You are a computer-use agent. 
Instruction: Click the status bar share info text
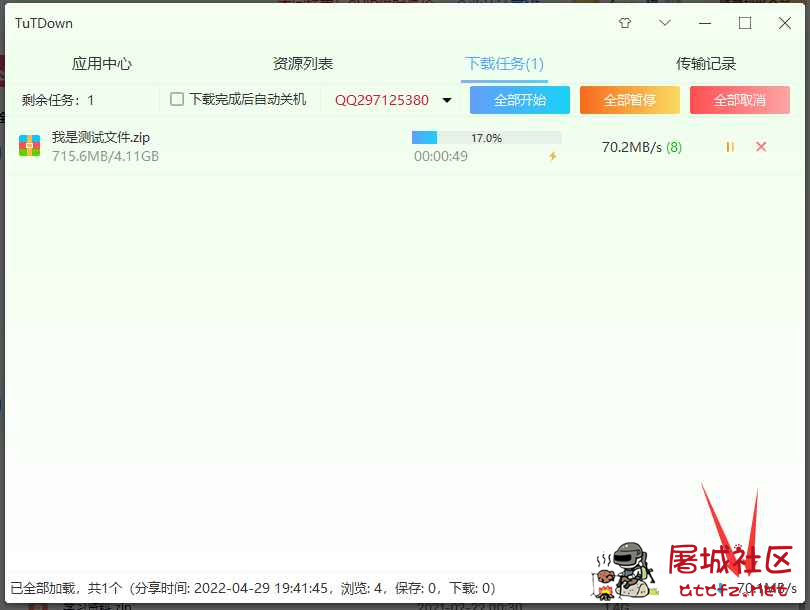tap(253, 588)
